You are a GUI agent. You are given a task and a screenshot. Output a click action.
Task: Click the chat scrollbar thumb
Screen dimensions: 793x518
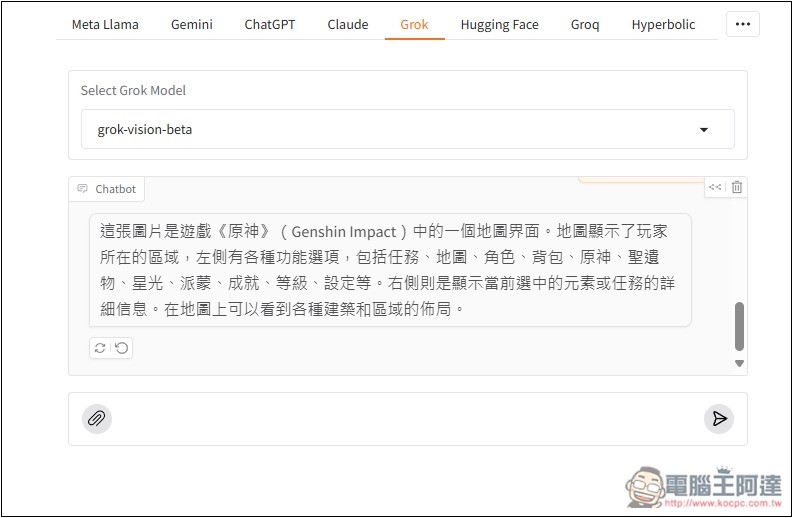(739, 326)
